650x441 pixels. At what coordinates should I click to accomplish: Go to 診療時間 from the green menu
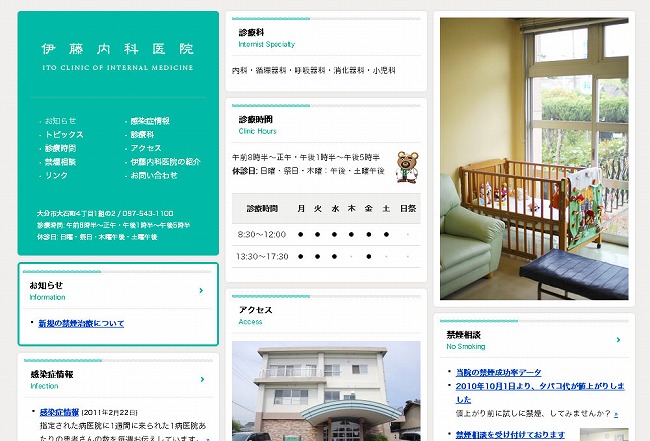[x=61, y=148]
